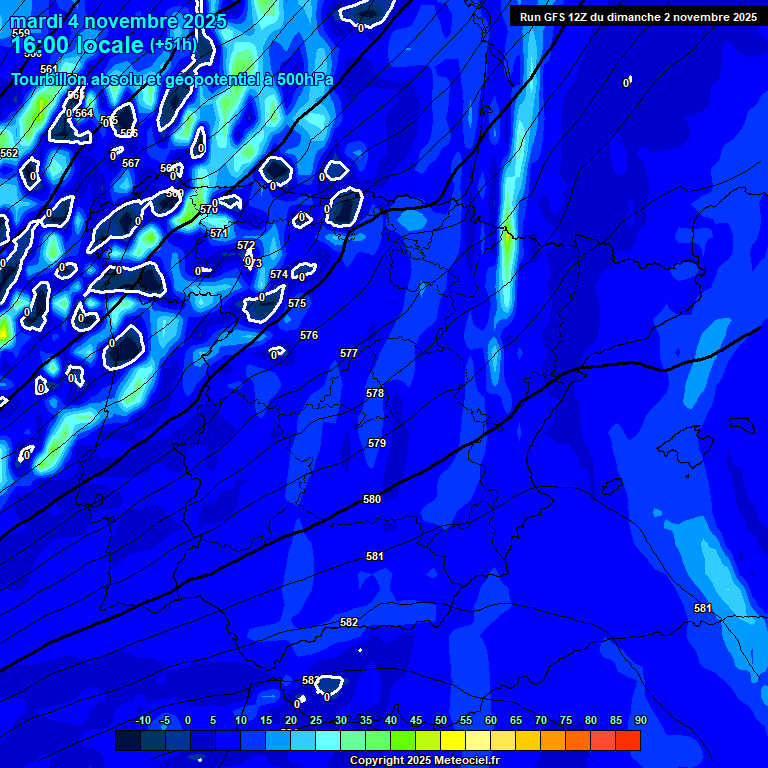Click the 582 contour label in the south
The image size is (768, 768).
tap(349, 622)
